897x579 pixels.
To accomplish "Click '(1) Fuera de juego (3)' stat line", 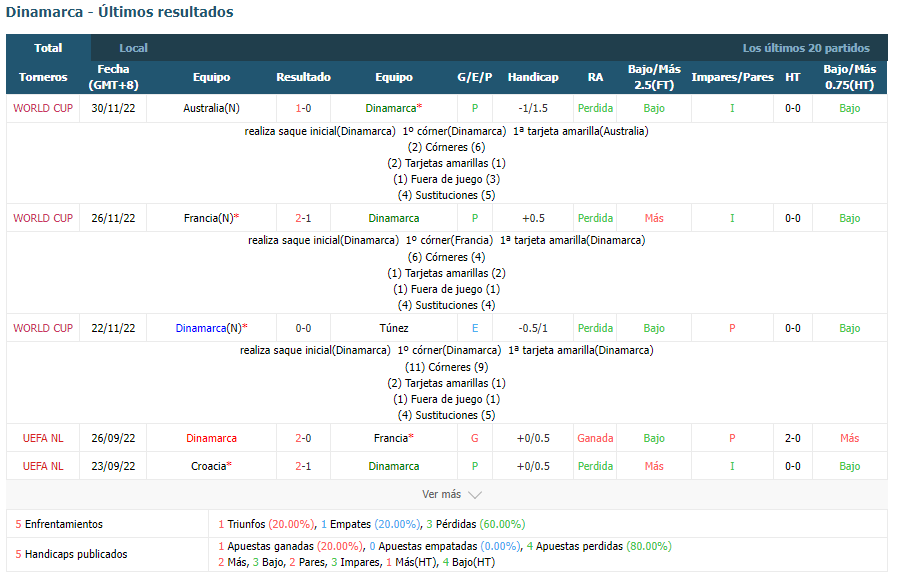I will point(446,179).
